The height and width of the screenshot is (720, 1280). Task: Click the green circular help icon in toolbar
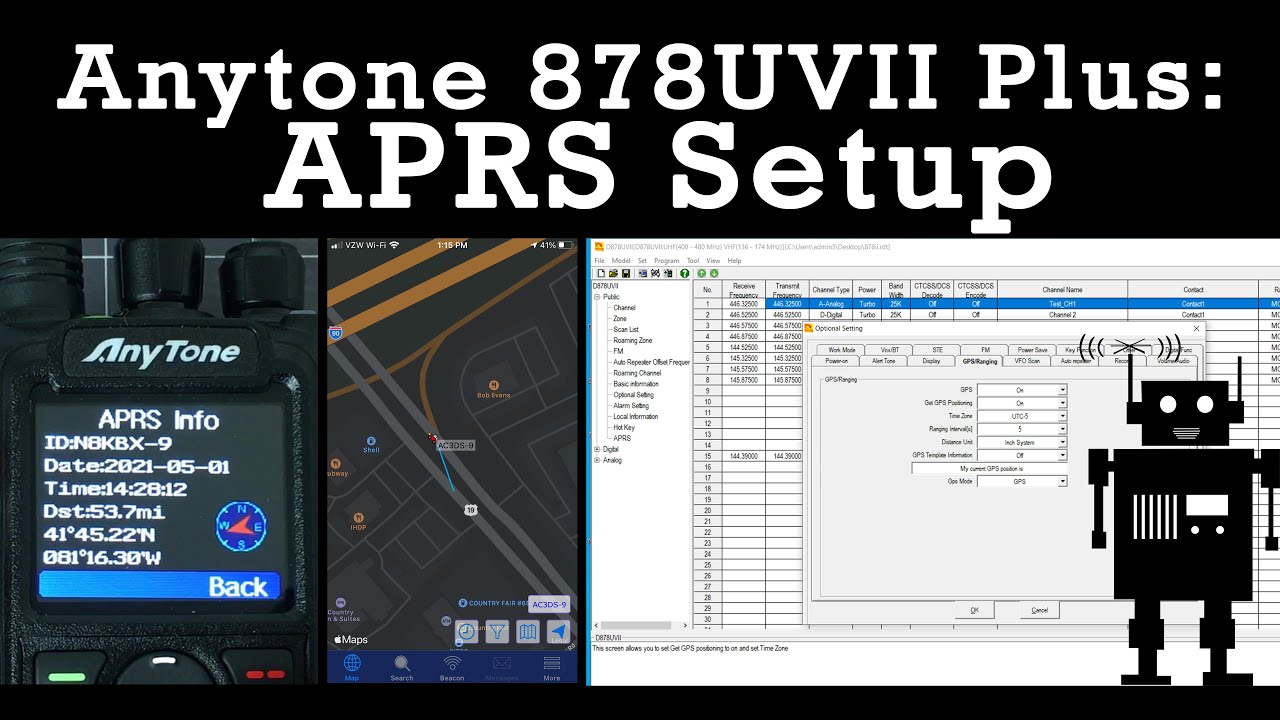coord(685,273)
